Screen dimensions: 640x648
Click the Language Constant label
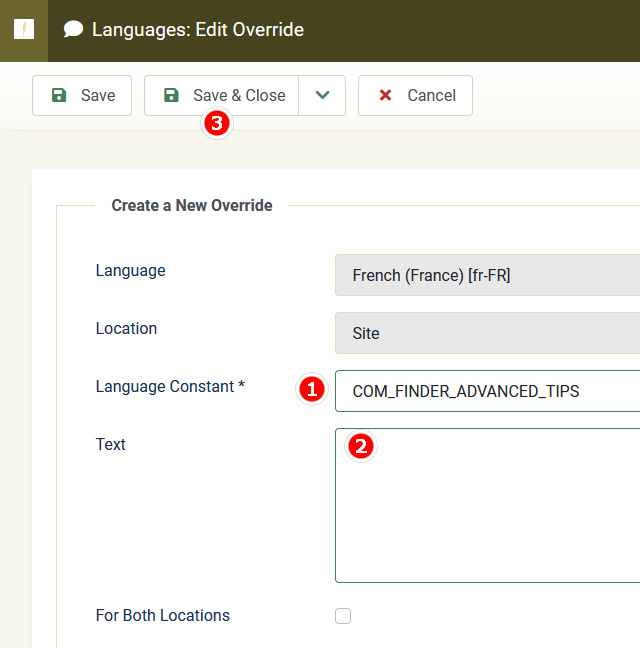coord(170,386)
